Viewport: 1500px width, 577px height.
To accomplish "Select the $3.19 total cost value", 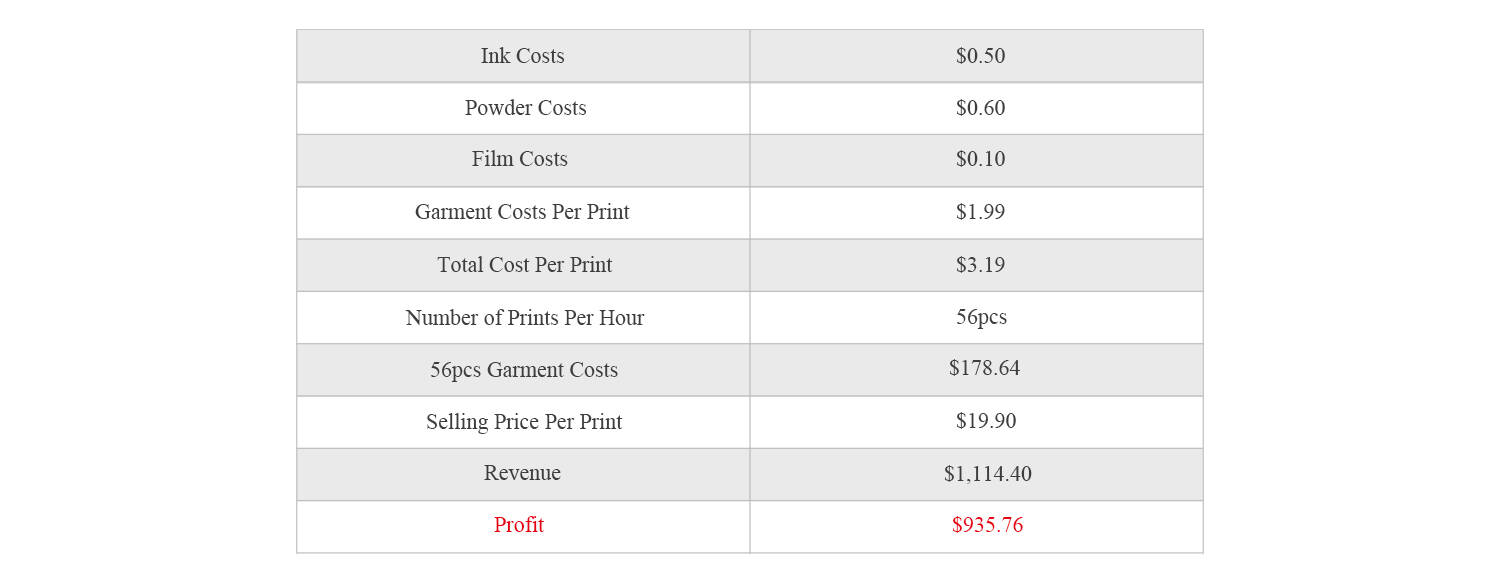I will click(980, 265).
